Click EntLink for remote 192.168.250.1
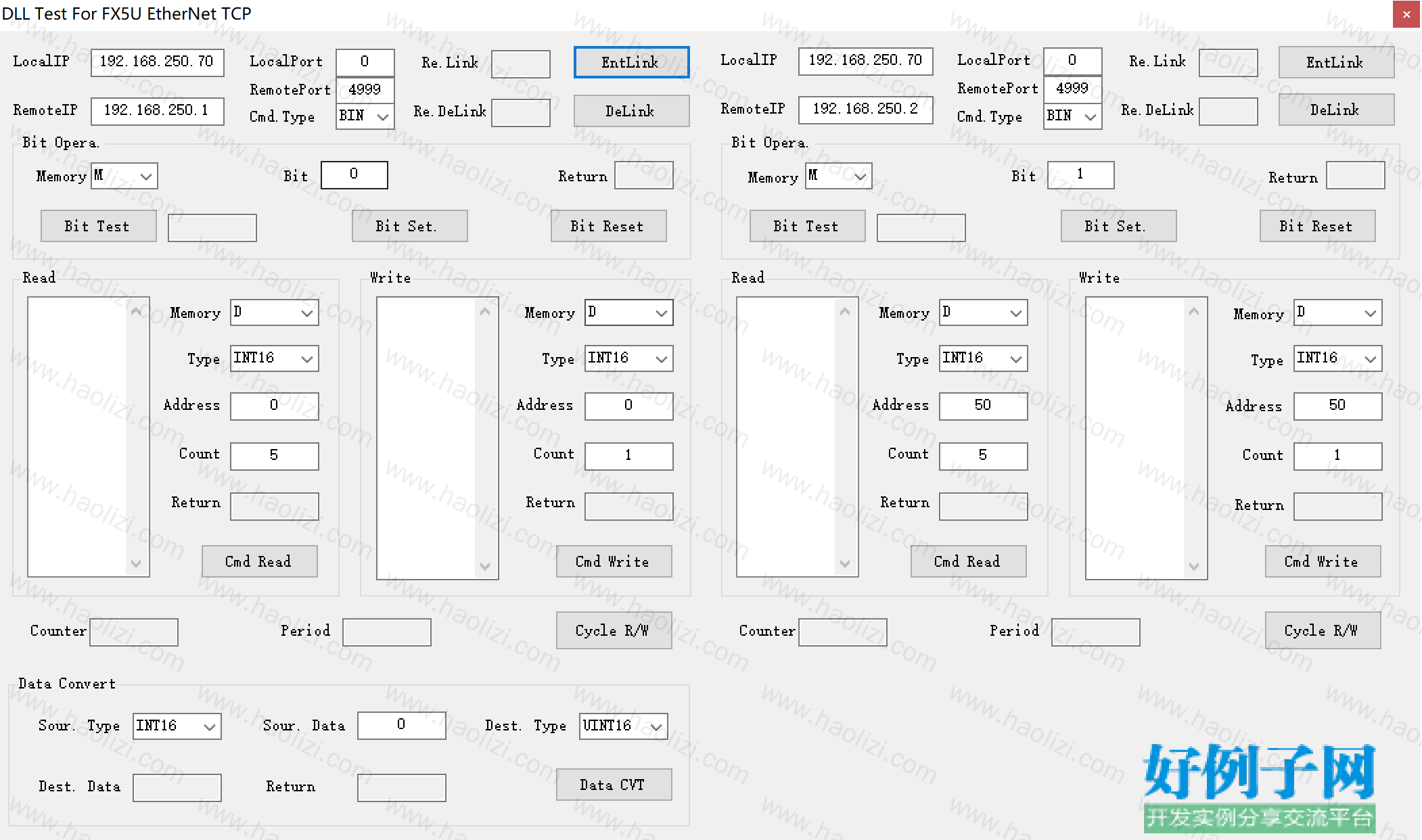Image resolution: width=1422 pixels, height=840 pixels. 631,62
